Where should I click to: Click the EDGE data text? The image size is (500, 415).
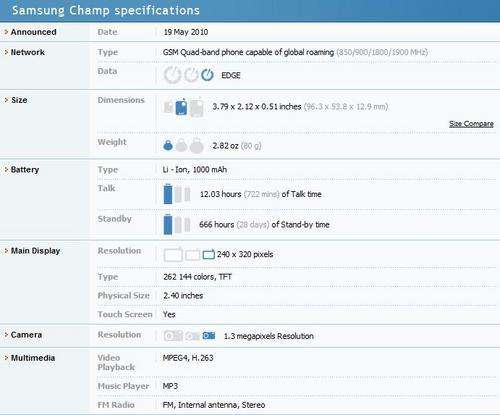coord(231,75)
